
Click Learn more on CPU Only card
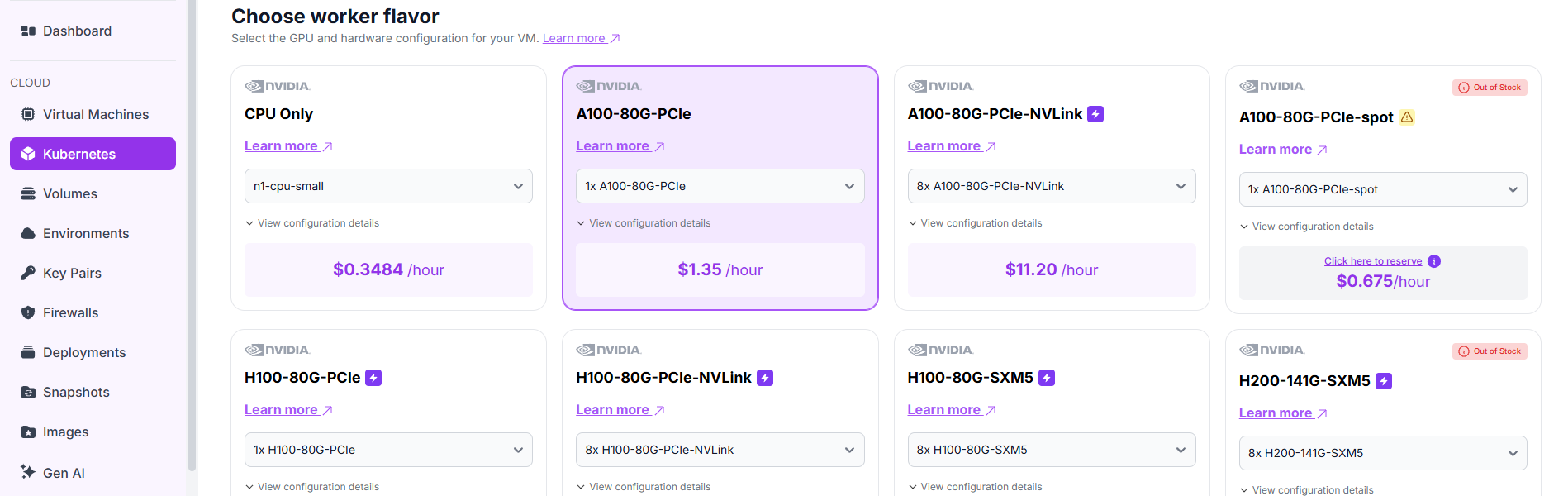pyautogui.click(x=288, y=146)
